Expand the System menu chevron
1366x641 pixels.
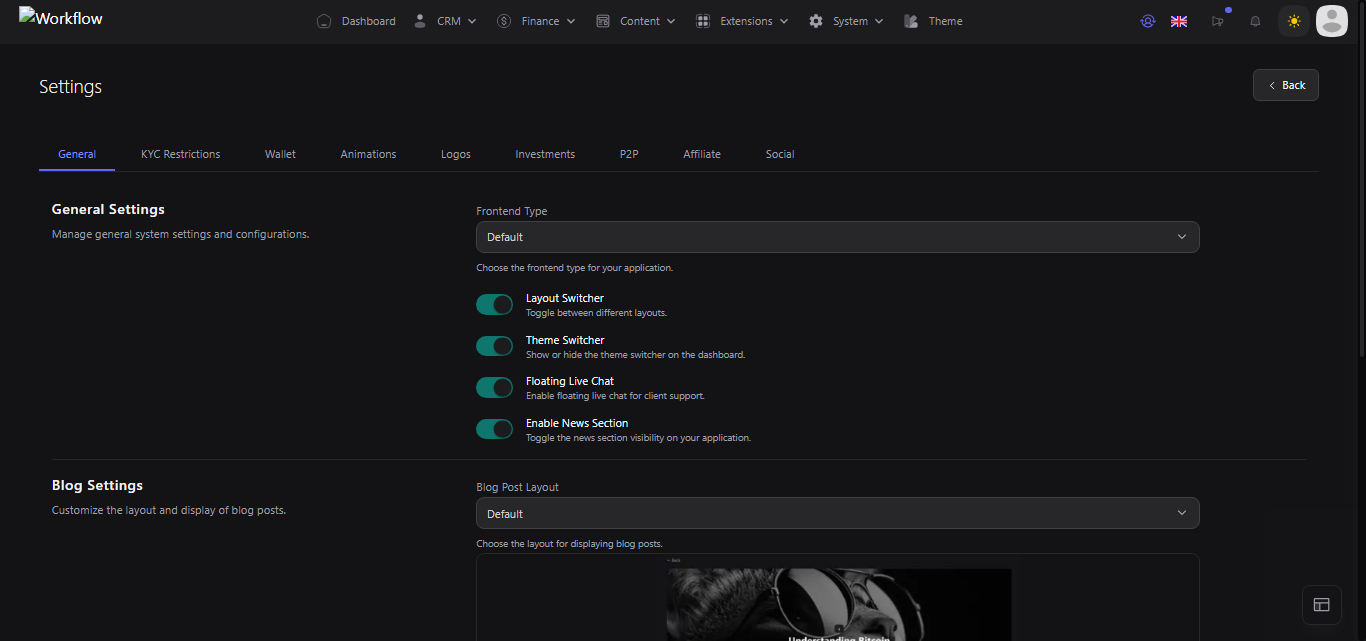[x=879, y=21]
